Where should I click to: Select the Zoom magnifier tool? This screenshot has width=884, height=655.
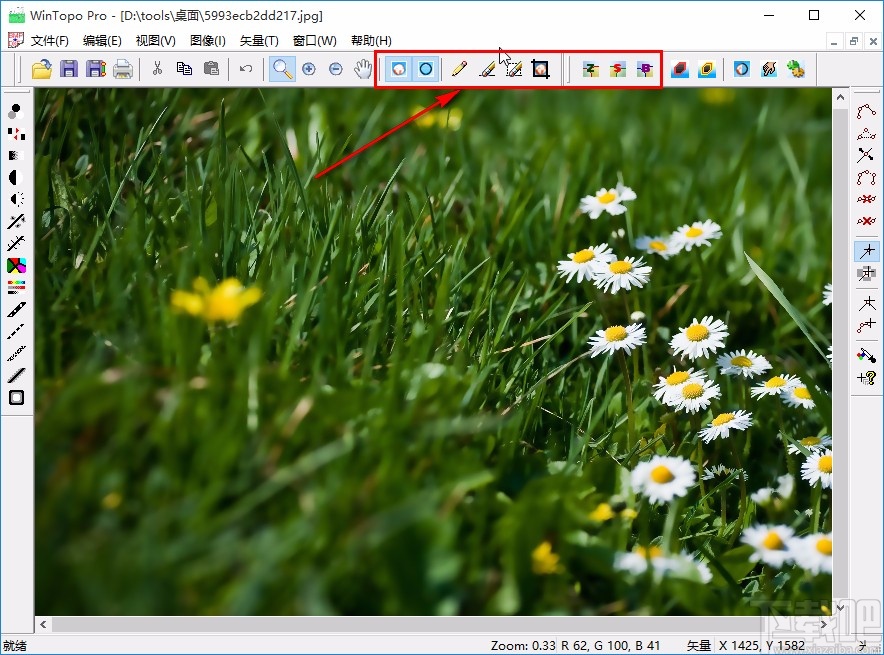click(283, 69)
